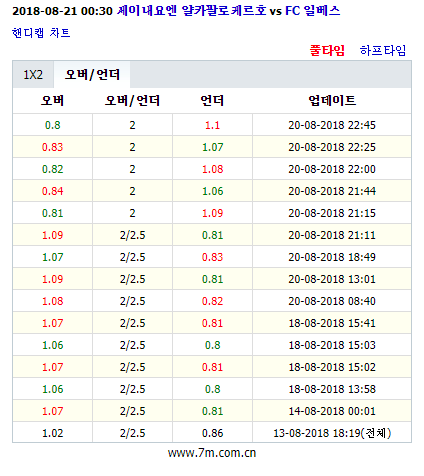The height and width of the screenshot is (476, 424).
Task: Click over odds 0.81 in the 21:15 row
Action: pos(52,213)
